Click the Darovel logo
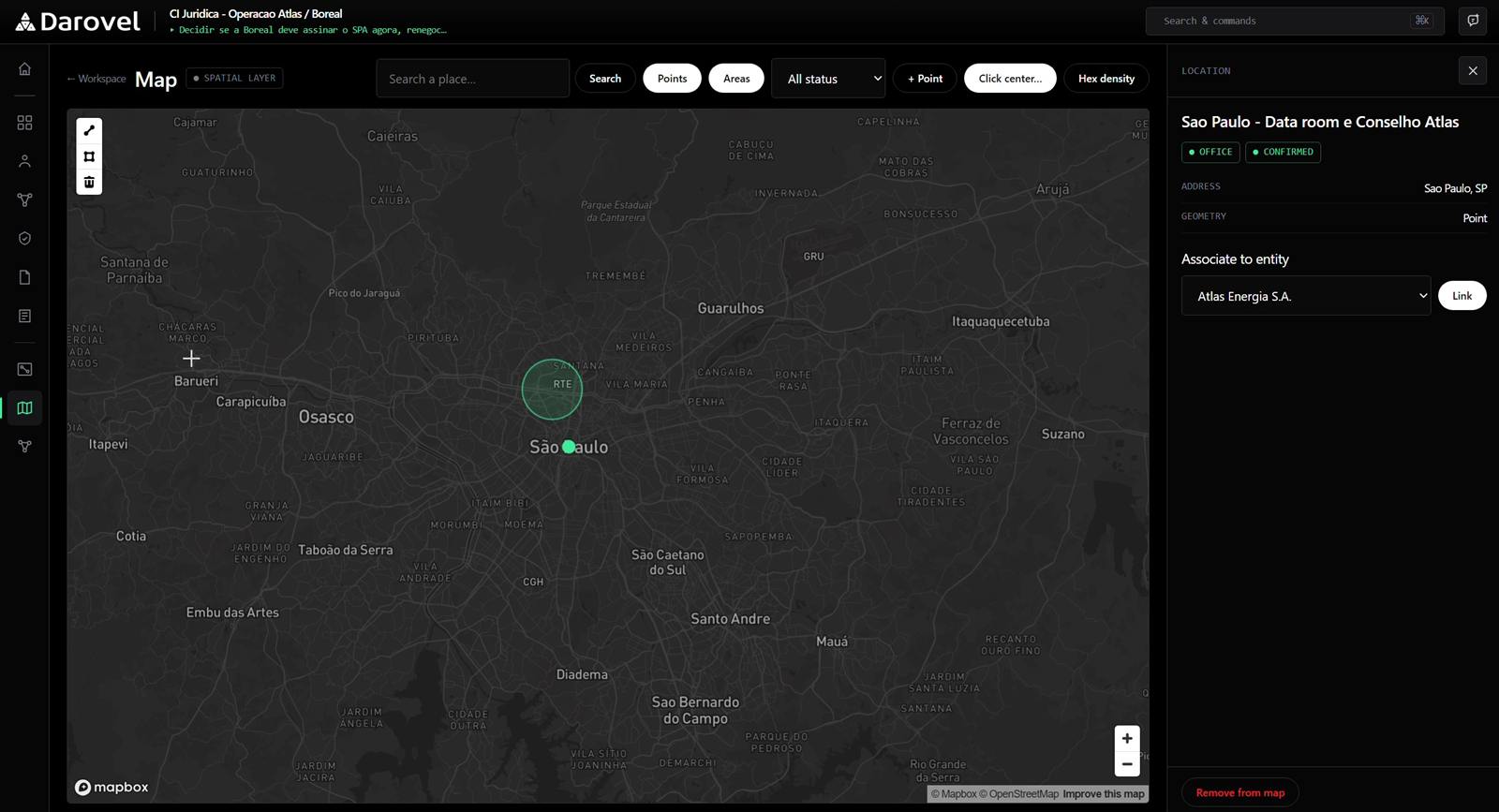This screenshot has width=1499, height=812. click(x=78, y=22)
